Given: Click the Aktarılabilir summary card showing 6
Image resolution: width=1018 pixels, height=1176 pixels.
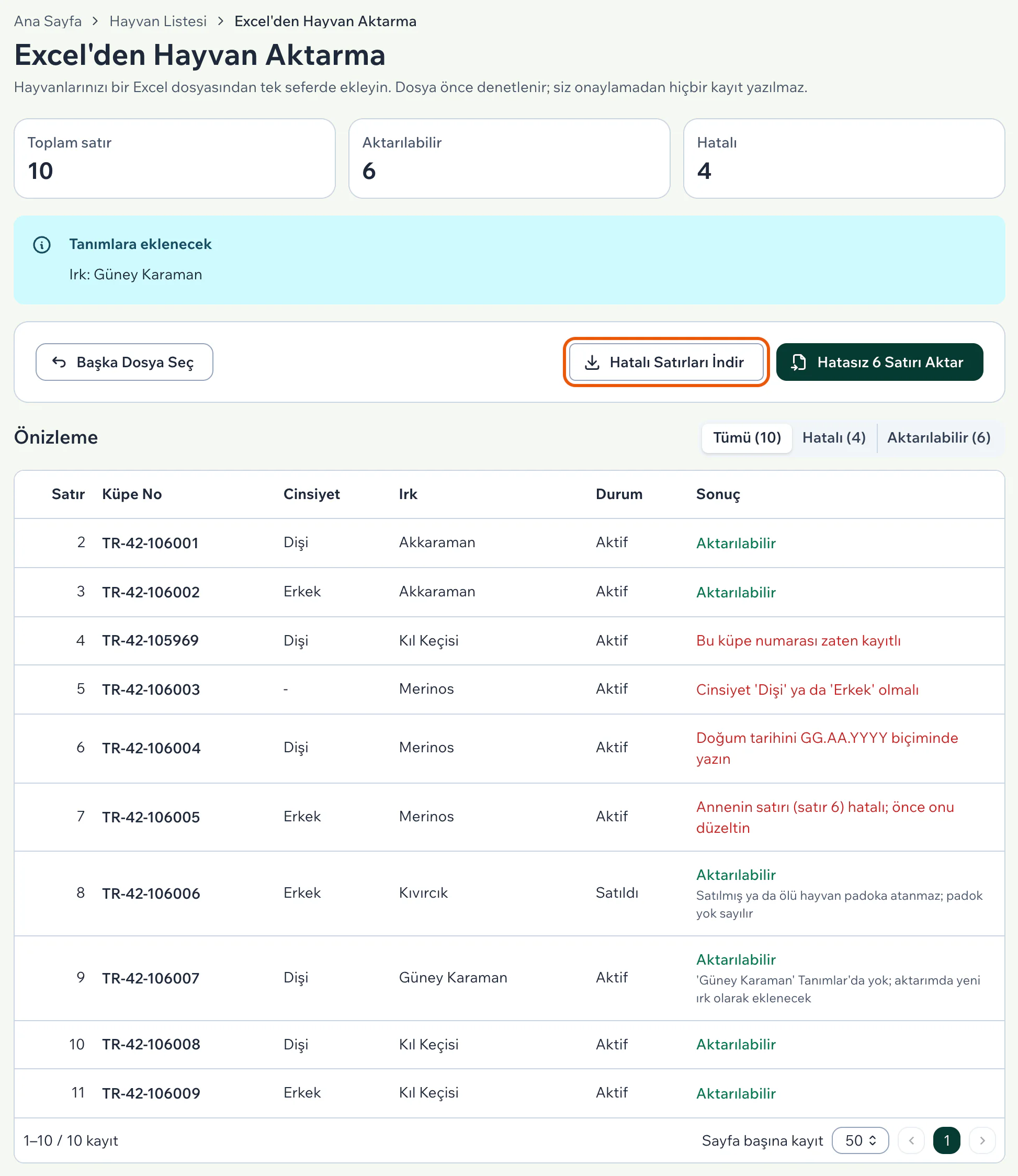Looking at the screenshot, I should click(x=509, y=159).
